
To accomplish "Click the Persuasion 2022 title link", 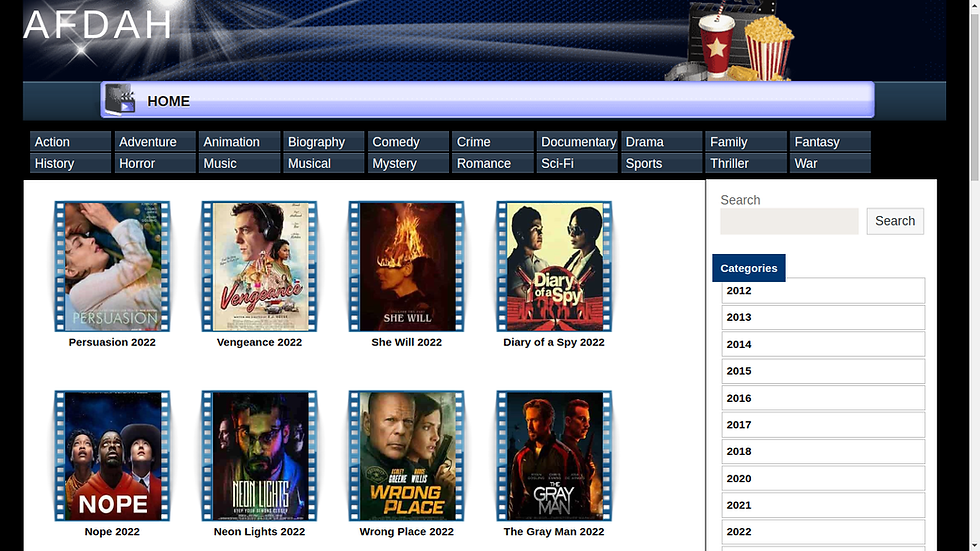I will click(x=112, y=342).
